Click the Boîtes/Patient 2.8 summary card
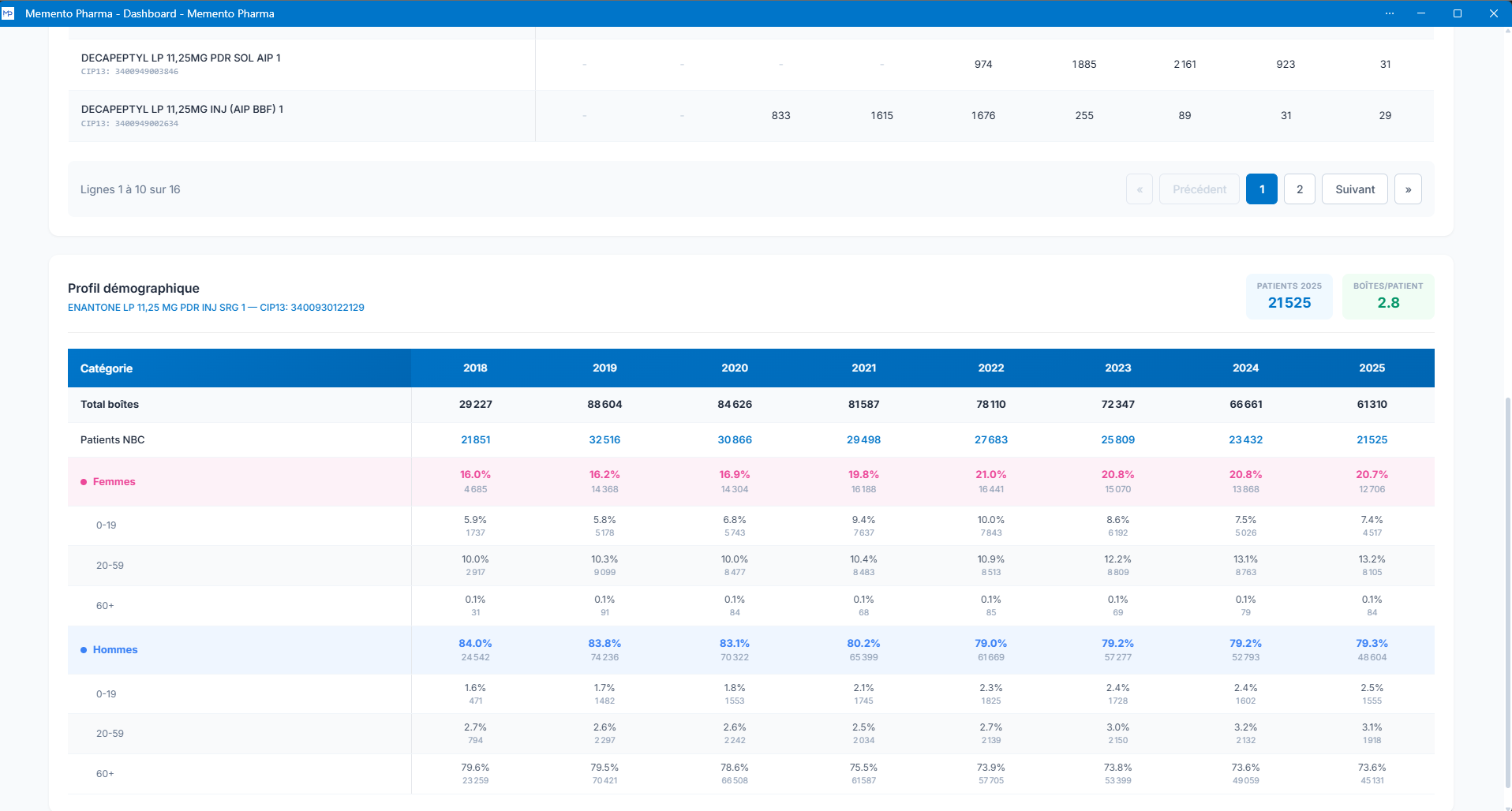This screenshot has width=1512, height=811. [x=1388, y=296]
